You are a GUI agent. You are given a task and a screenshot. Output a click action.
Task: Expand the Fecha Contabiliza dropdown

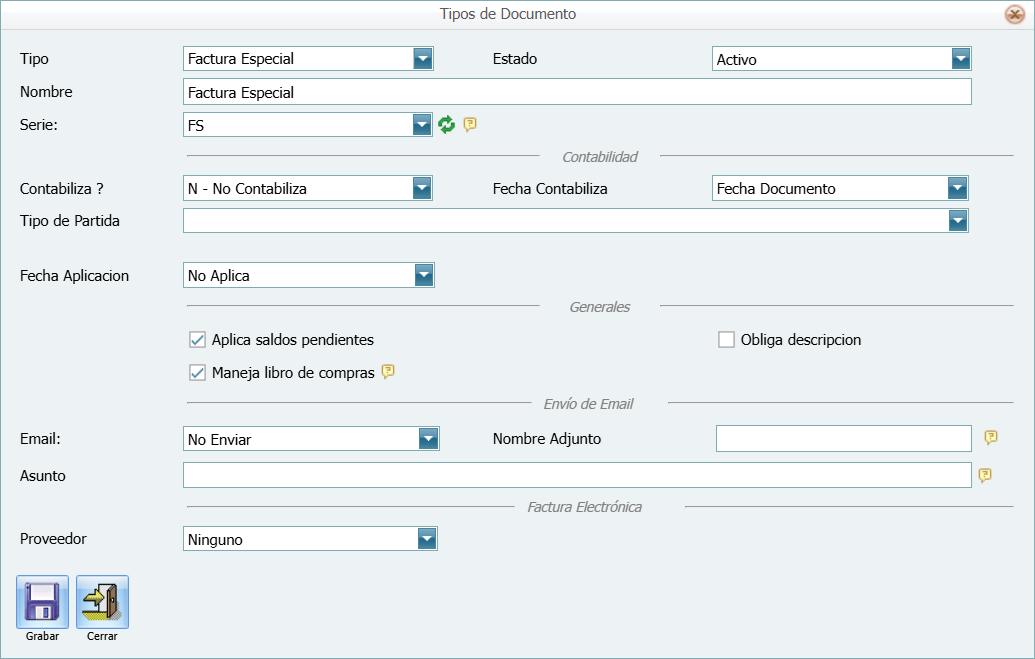click(x=957, y=188)
